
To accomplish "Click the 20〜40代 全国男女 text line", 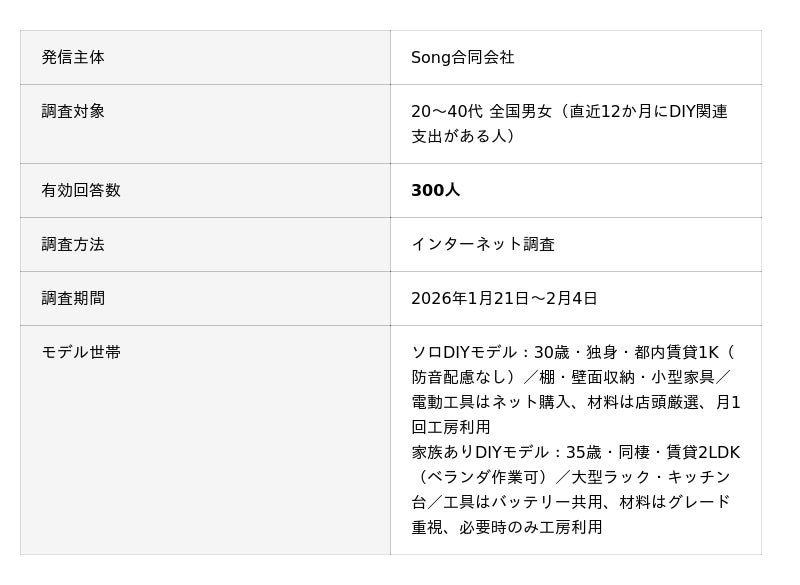I will point(569,112).
